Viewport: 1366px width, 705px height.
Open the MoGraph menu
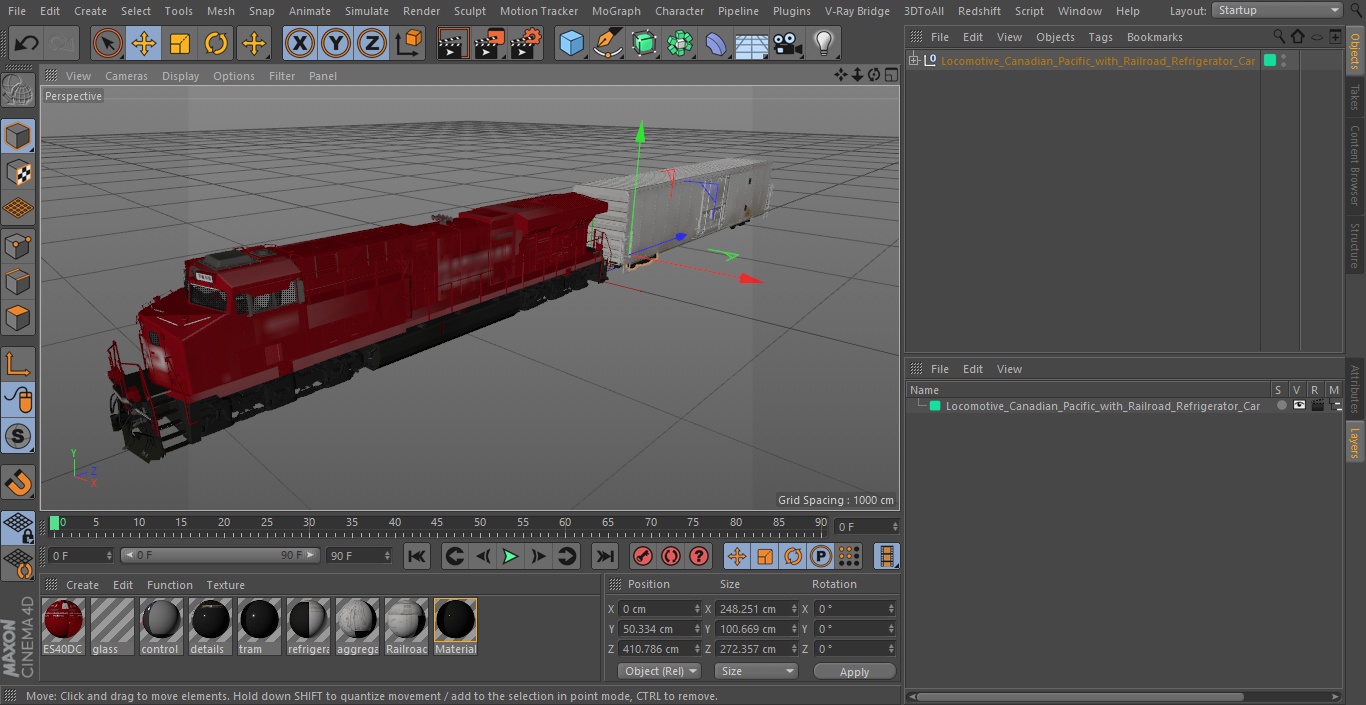pyautogui.click(x=616, y=11)
